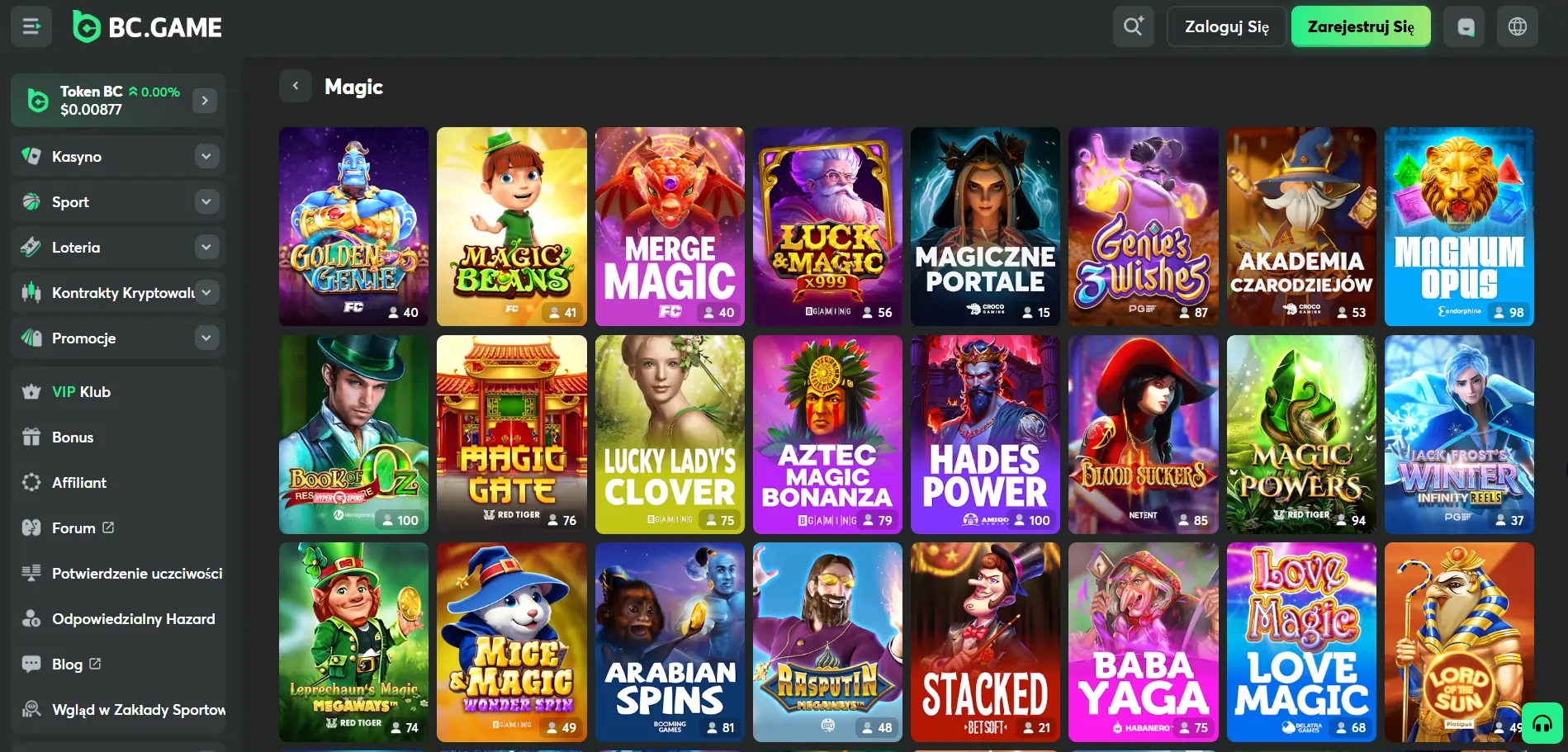Click the search magnifier icon
The image size is (1568, 752).
(x=1133, y=26)
